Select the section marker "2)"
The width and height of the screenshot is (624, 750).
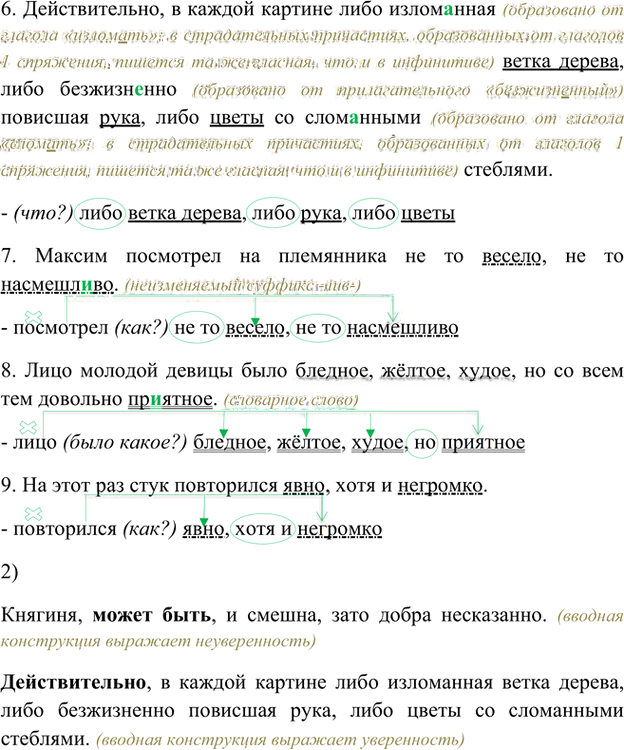click(x=10, y=572)
